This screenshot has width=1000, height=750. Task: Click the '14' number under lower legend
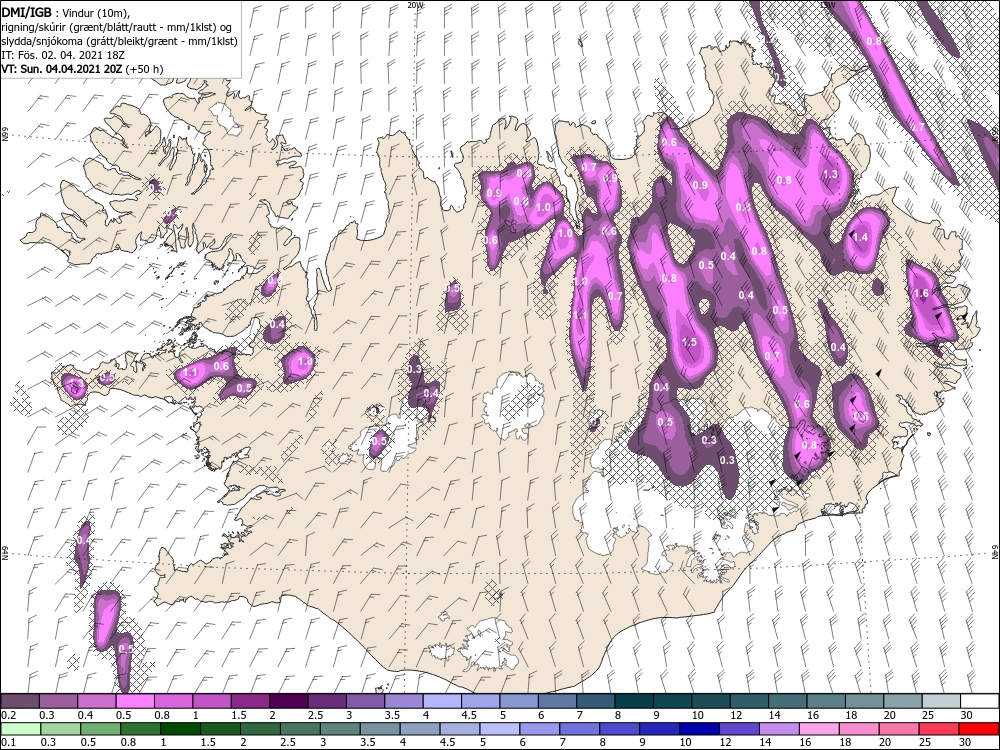764,743
